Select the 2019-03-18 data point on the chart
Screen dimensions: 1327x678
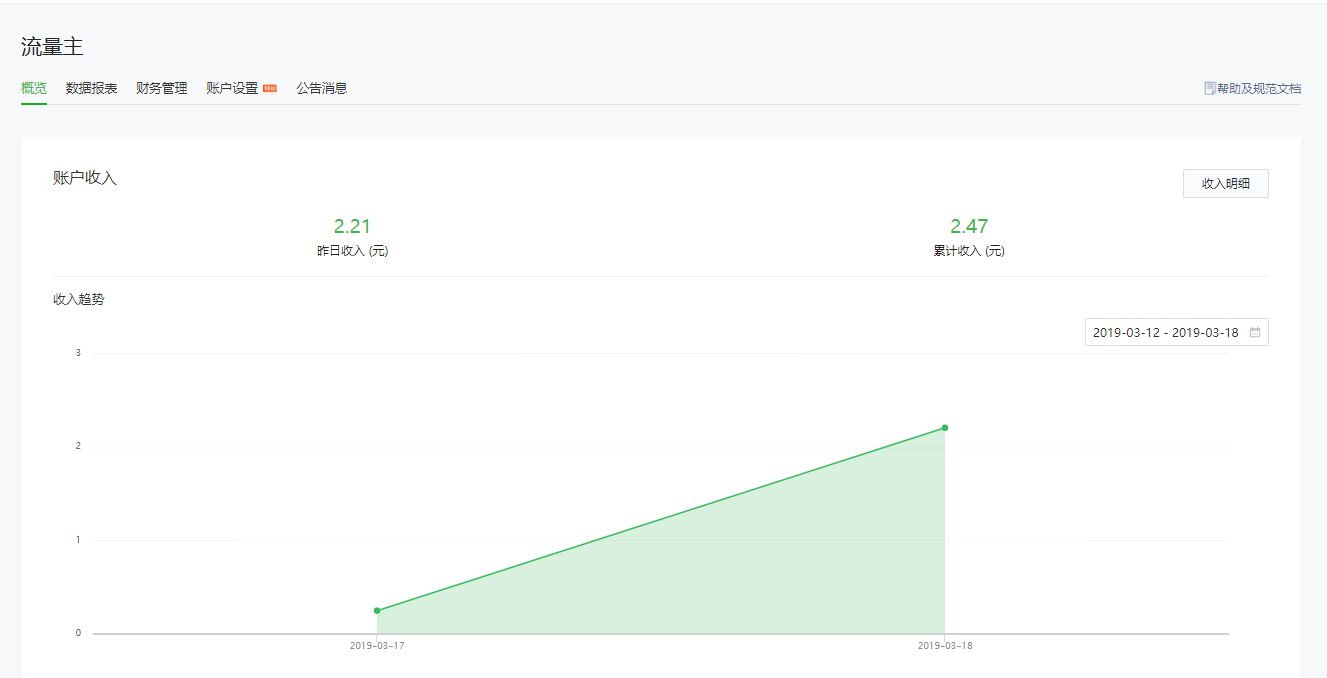[945, 428]
